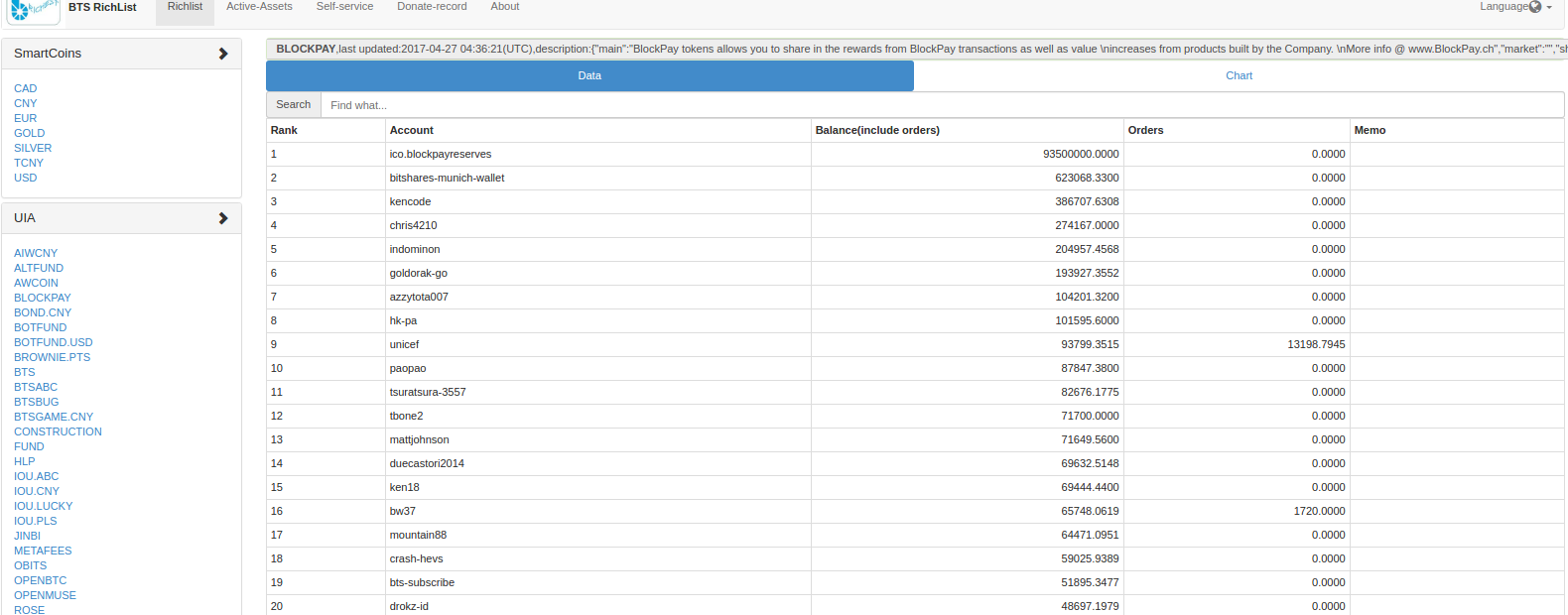Select account kencode in table
This screenshot has height=615, width=1568.
tap(410, 201)
